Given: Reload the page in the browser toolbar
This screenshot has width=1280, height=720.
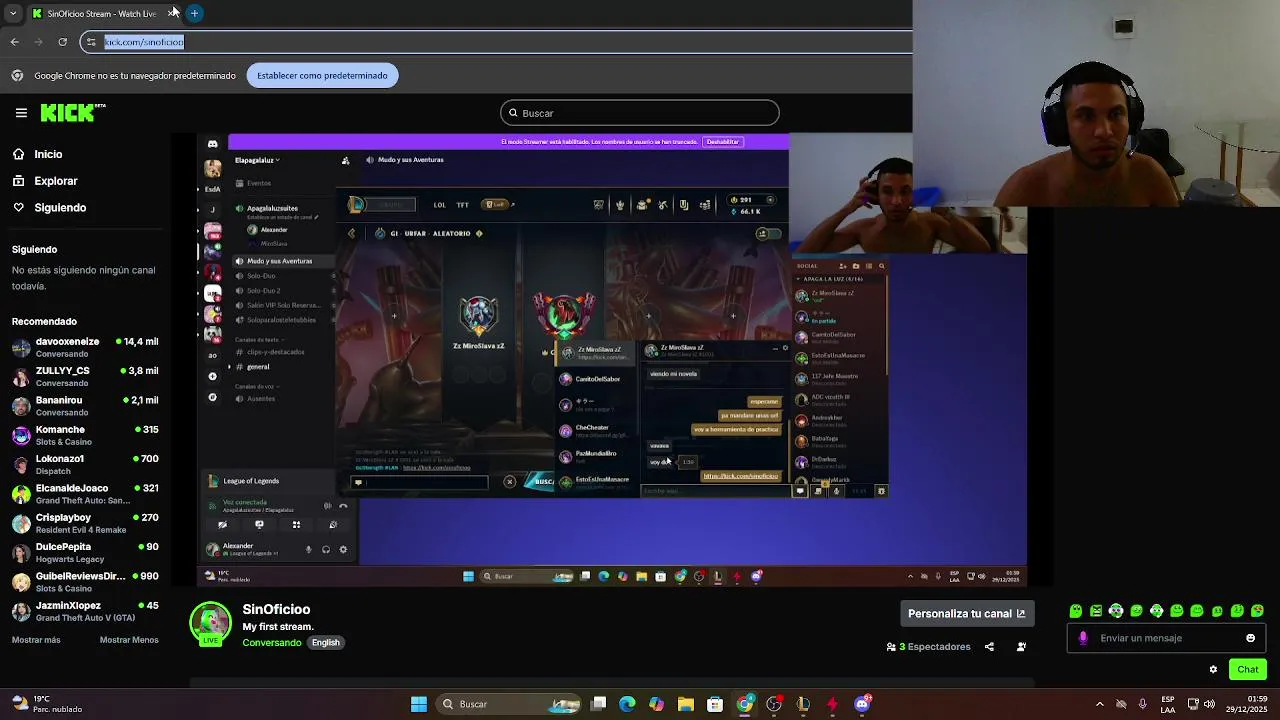Looking at the screenshot, I should (x=62, y=42).
